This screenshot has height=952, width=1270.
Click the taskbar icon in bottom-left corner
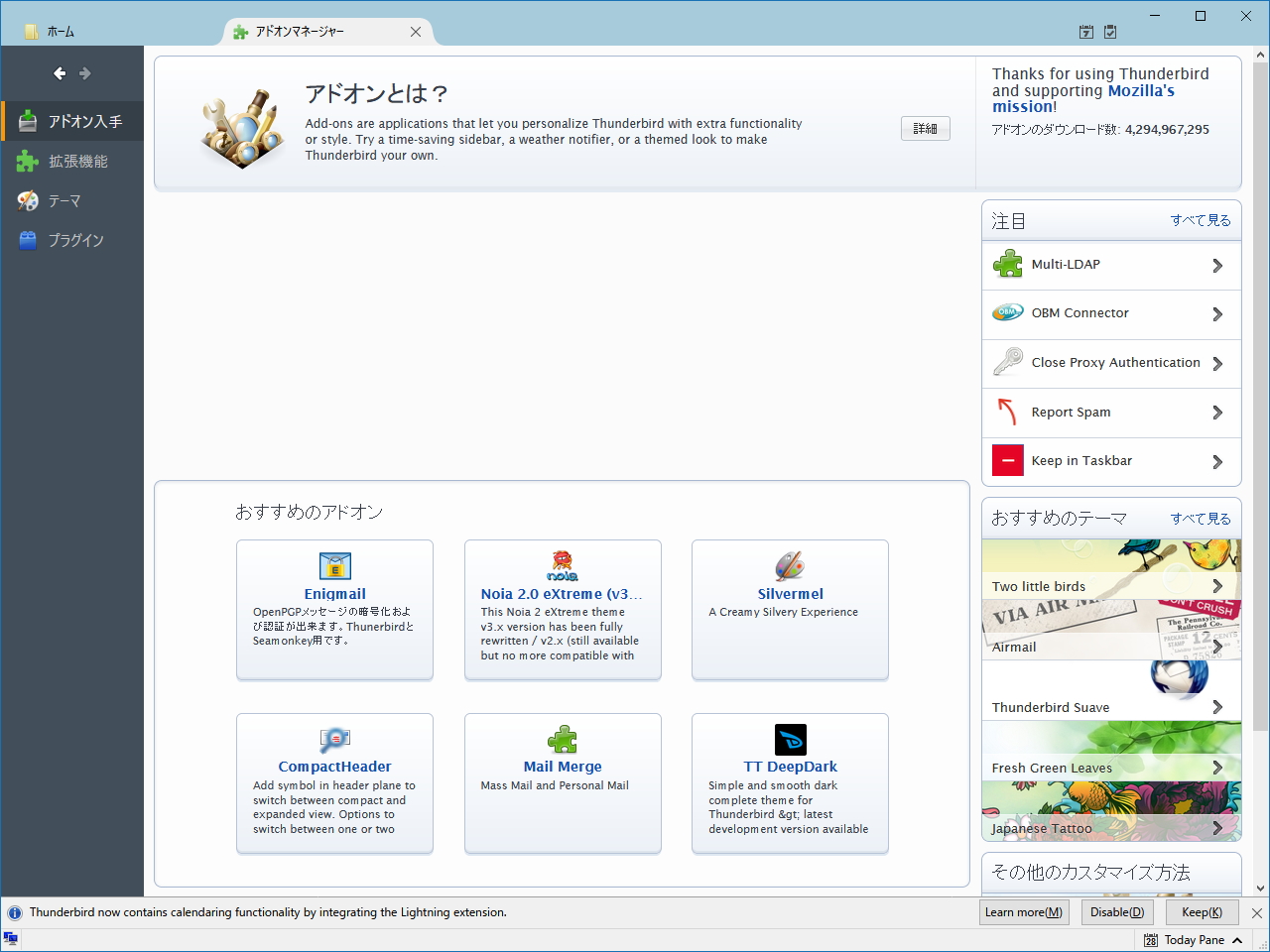pos(11,937)
